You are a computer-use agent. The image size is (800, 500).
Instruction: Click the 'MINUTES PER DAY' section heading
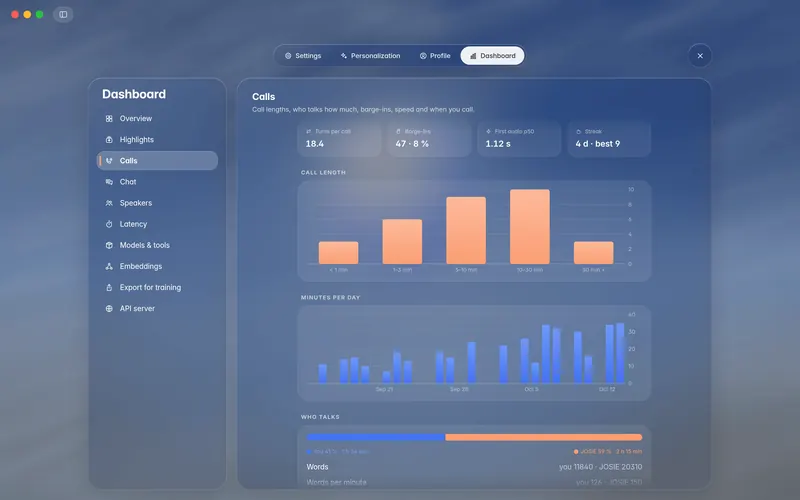331,297
